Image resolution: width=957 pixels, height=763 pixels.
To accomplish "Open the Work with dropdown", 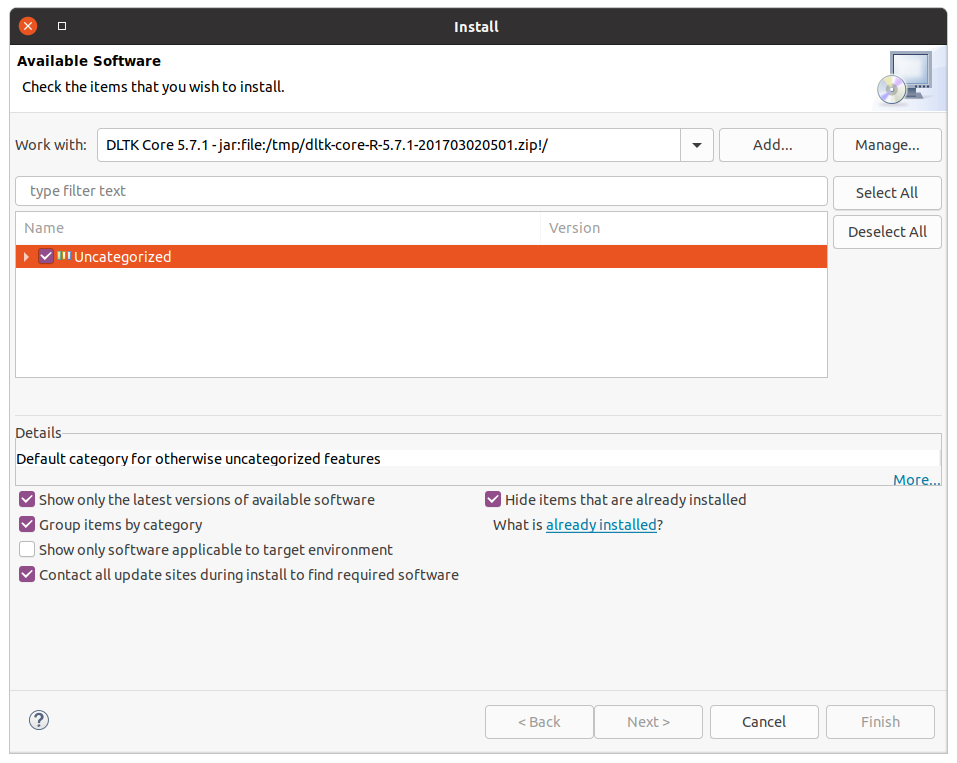I will point(696,144).
